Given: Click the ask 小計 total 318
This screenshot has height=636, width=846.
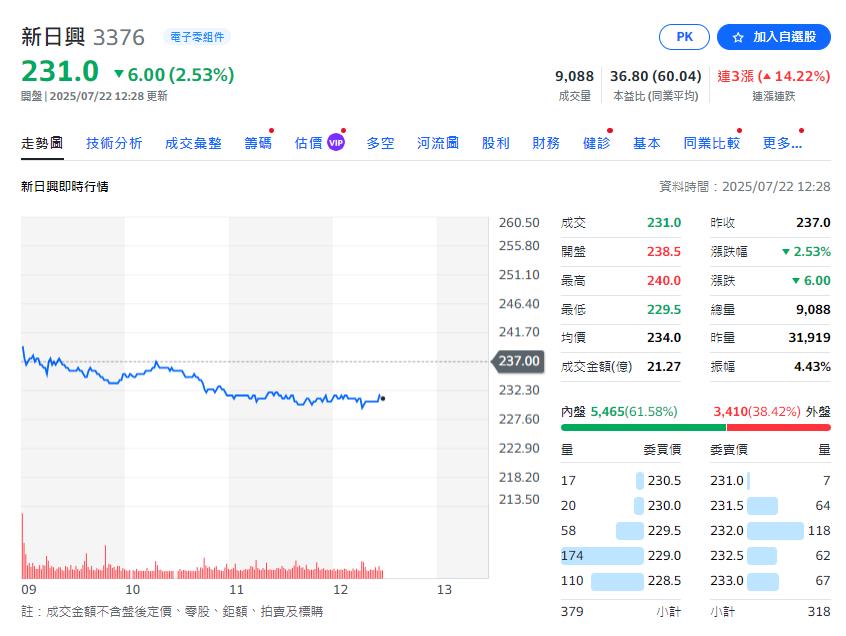Looking at the screenshot, I should pyautogui.click(x=819, y=611).
